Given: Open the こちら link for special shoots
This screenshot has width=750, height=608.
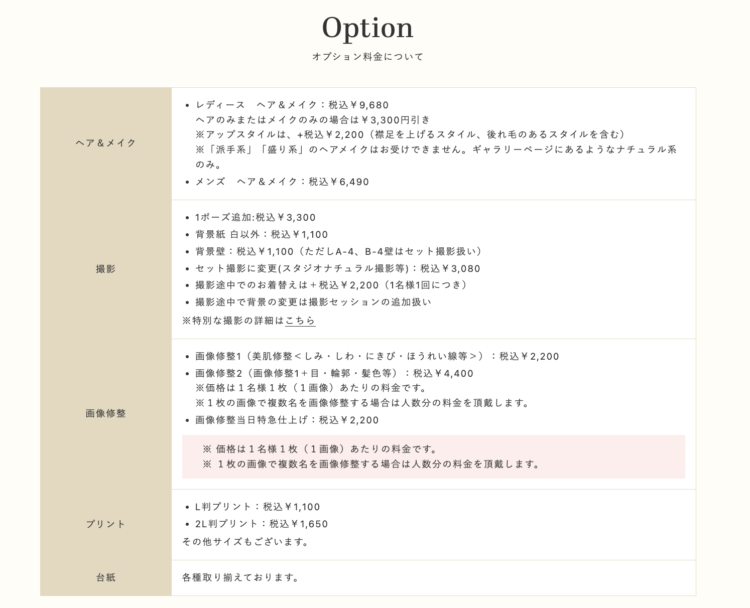Looking at the screenshot, I should coord(300,321).
